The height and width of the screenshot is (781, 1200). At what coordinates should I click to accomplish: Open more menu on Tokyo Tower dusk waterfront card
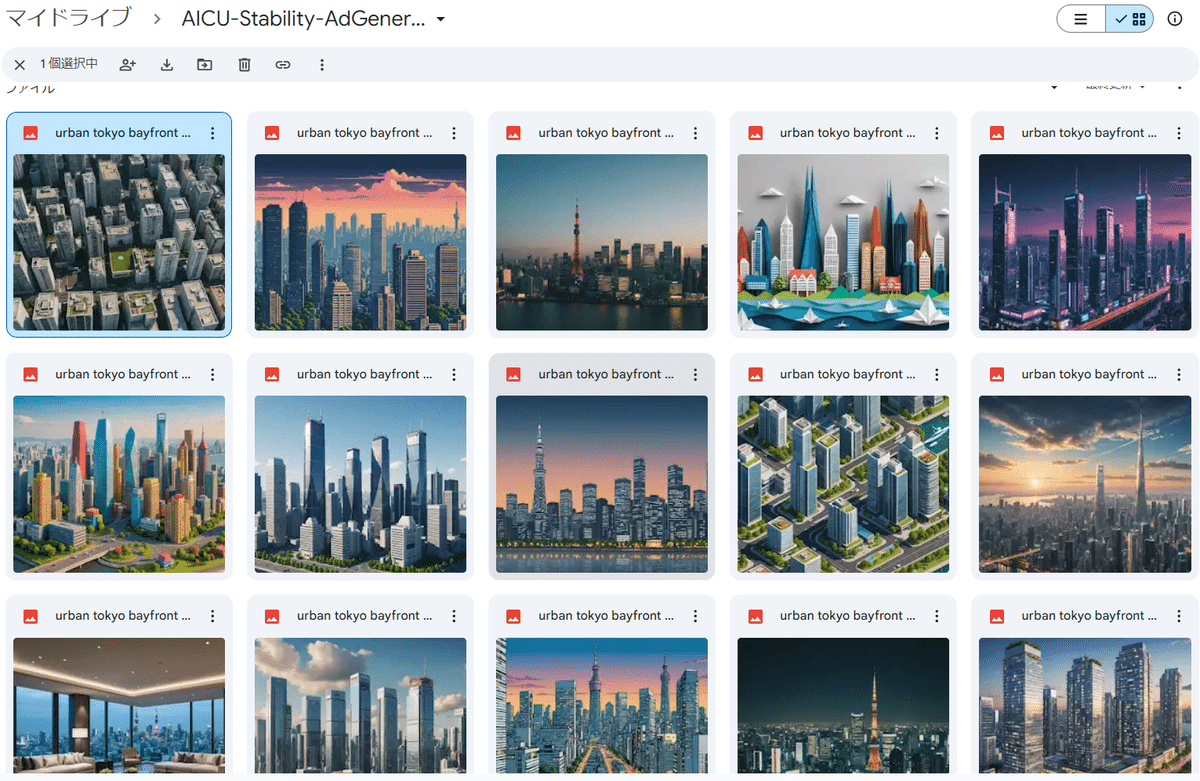[x=696, y=133]
